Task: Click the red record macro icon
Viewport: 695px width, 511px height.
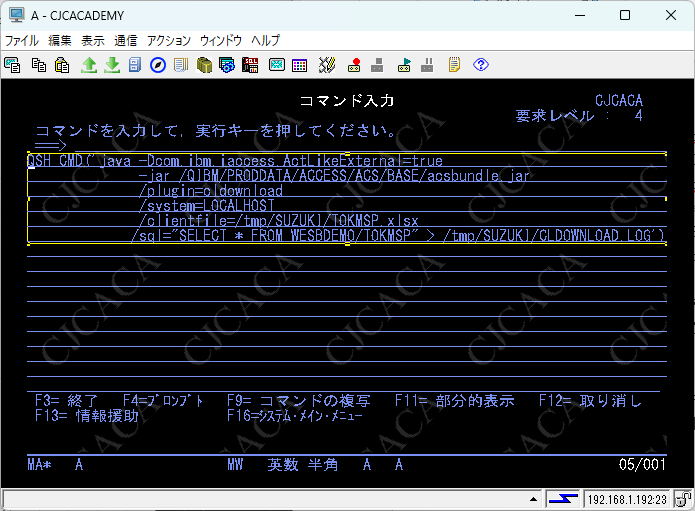Action: click(x=354, y=65)
